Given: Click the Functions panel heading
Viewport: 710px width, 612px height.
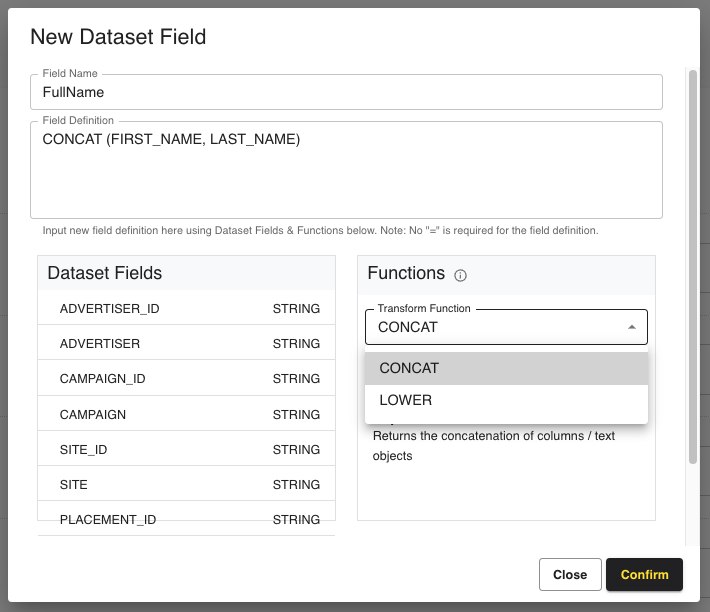Looking at the screenshot, I should point(406,273).
